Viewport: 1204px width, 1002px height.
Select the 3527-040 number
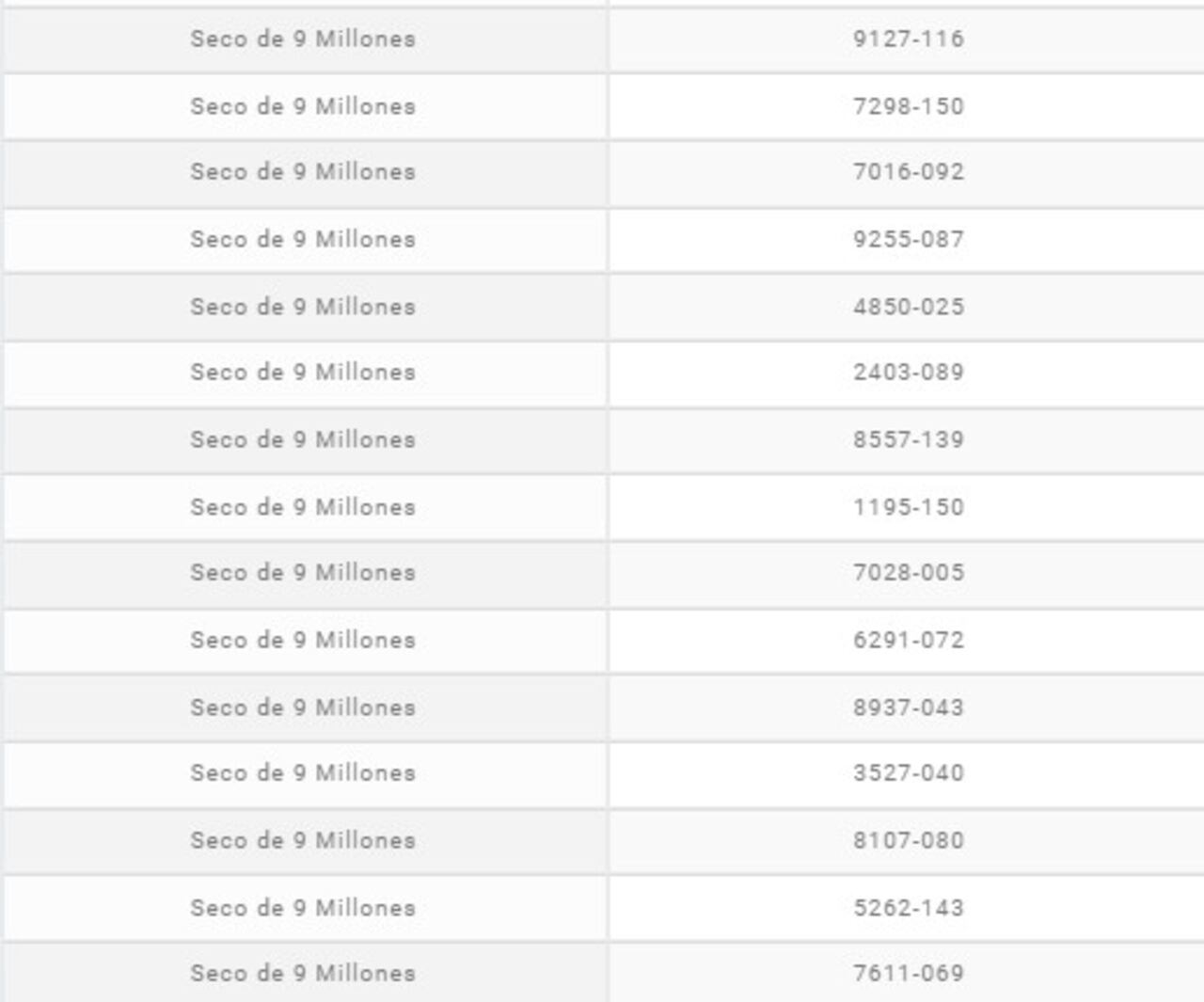[908, 773]
